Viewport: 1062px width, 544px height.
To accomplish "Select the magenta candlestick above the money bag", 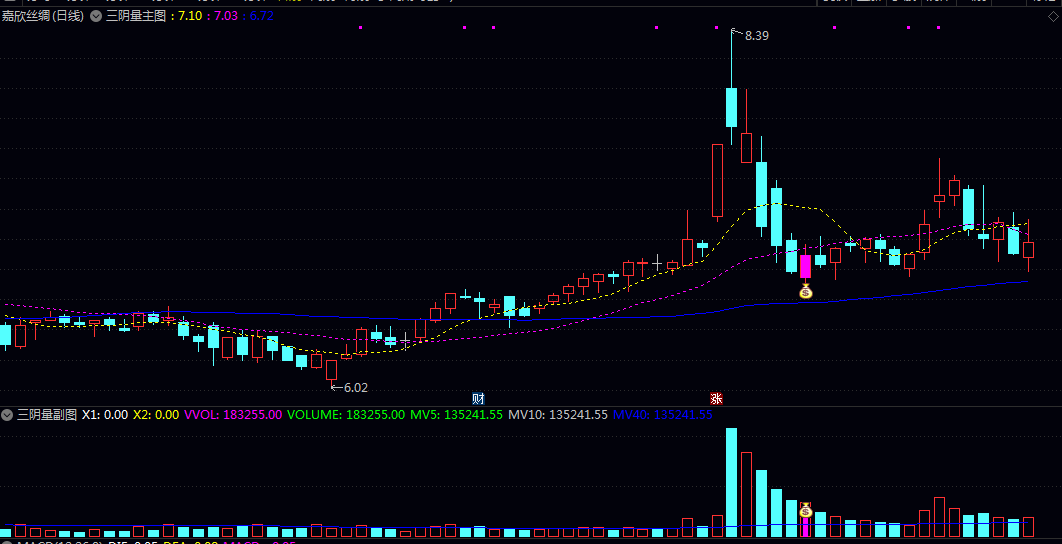I will coord(805,266).
